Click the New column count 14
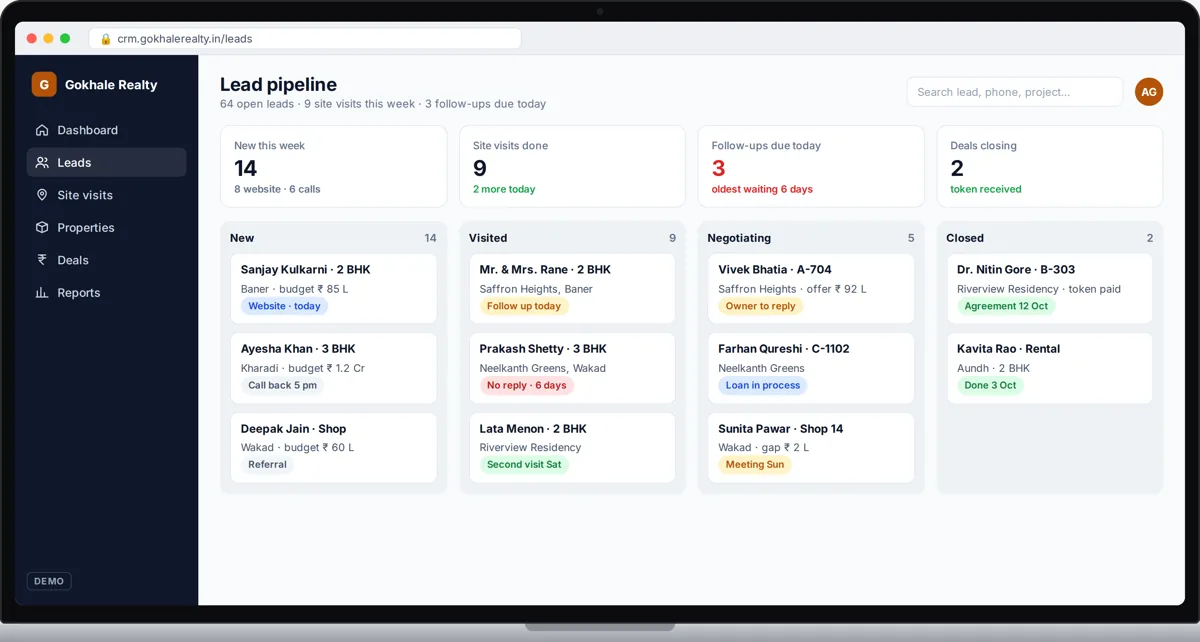 tap(430, 238)
